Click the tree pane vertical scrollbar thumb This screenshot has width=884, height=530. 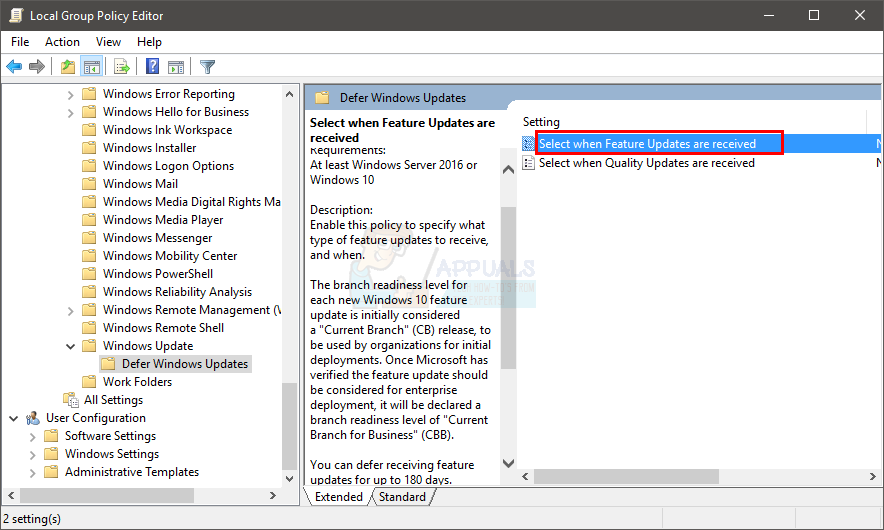tap(289, 426)
